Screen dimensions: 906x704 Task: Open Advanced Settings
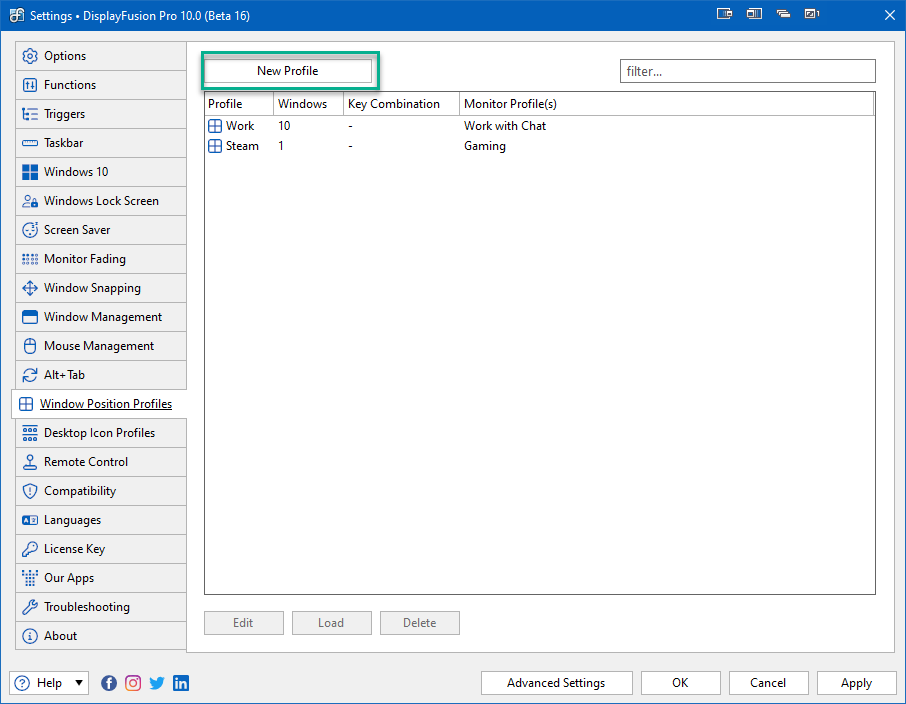point(556,683)
